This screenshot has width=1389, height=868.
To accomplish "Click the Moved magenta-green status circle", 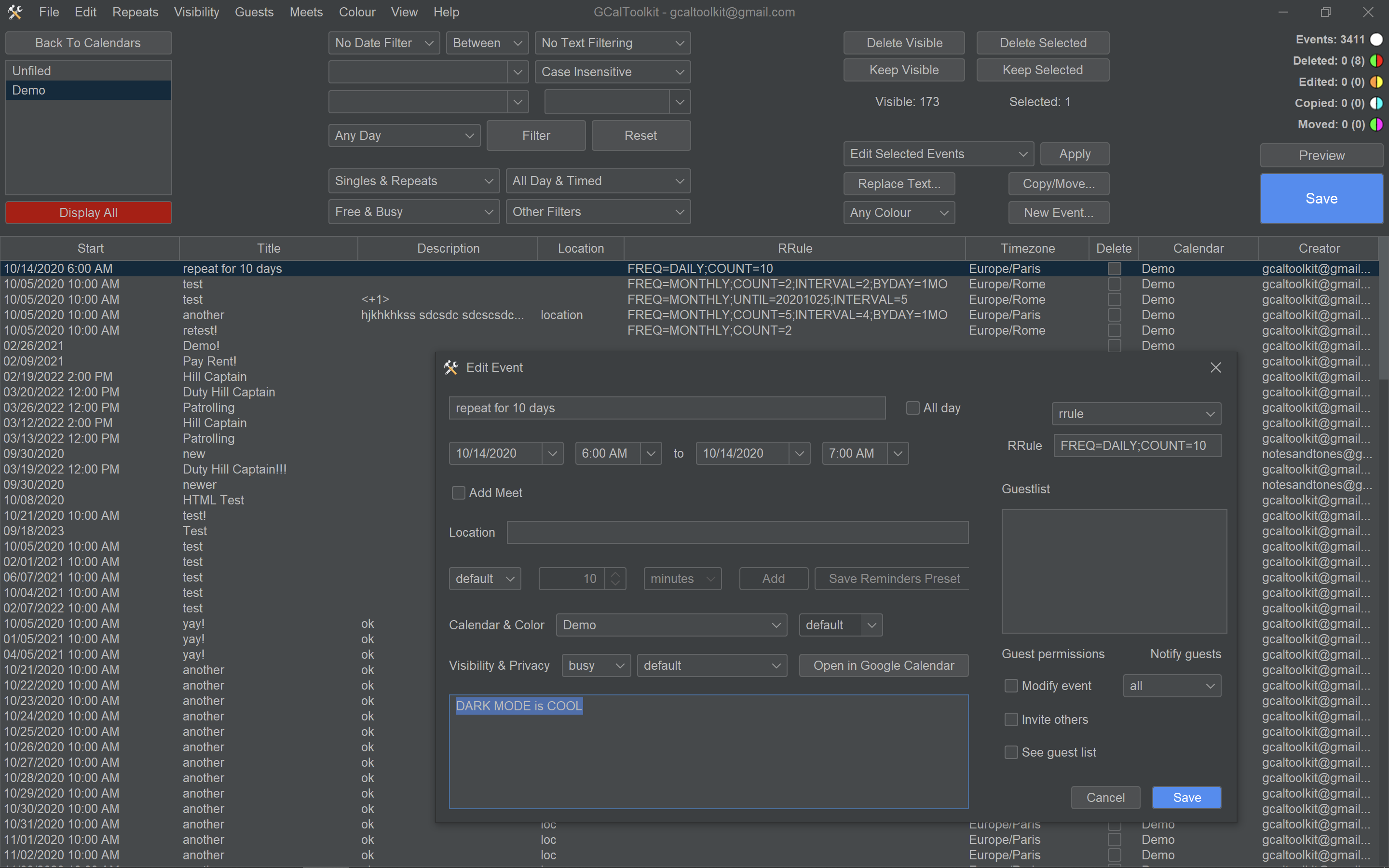I will 1376,124.
